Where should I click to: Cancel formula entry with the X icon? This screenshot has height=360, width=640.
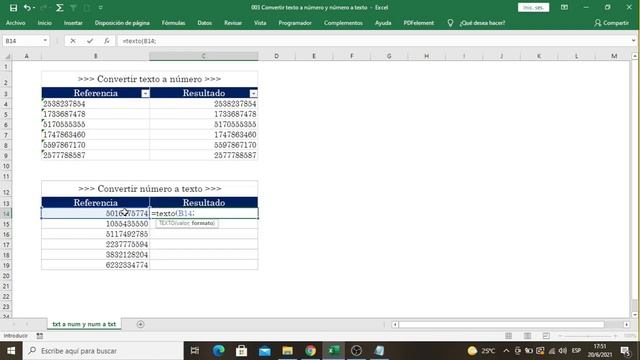(x=73, y=41)
